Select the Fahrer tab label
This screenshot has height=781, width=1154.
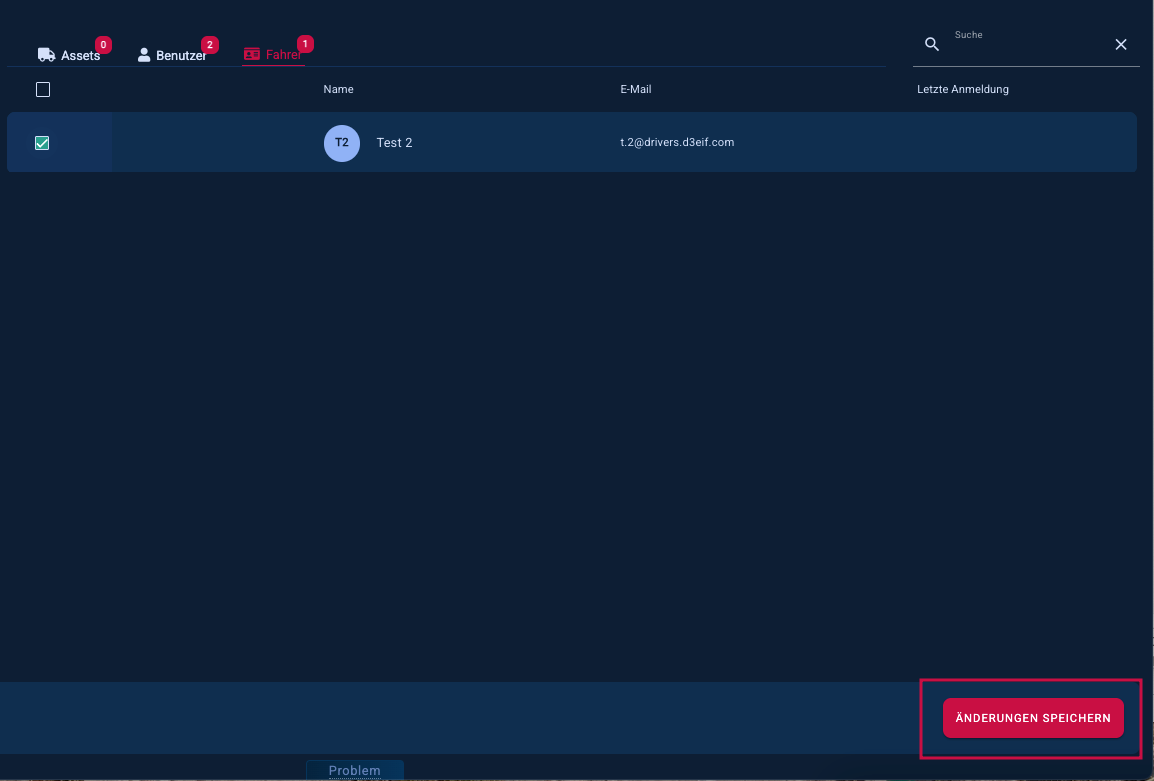coord(283,56)
